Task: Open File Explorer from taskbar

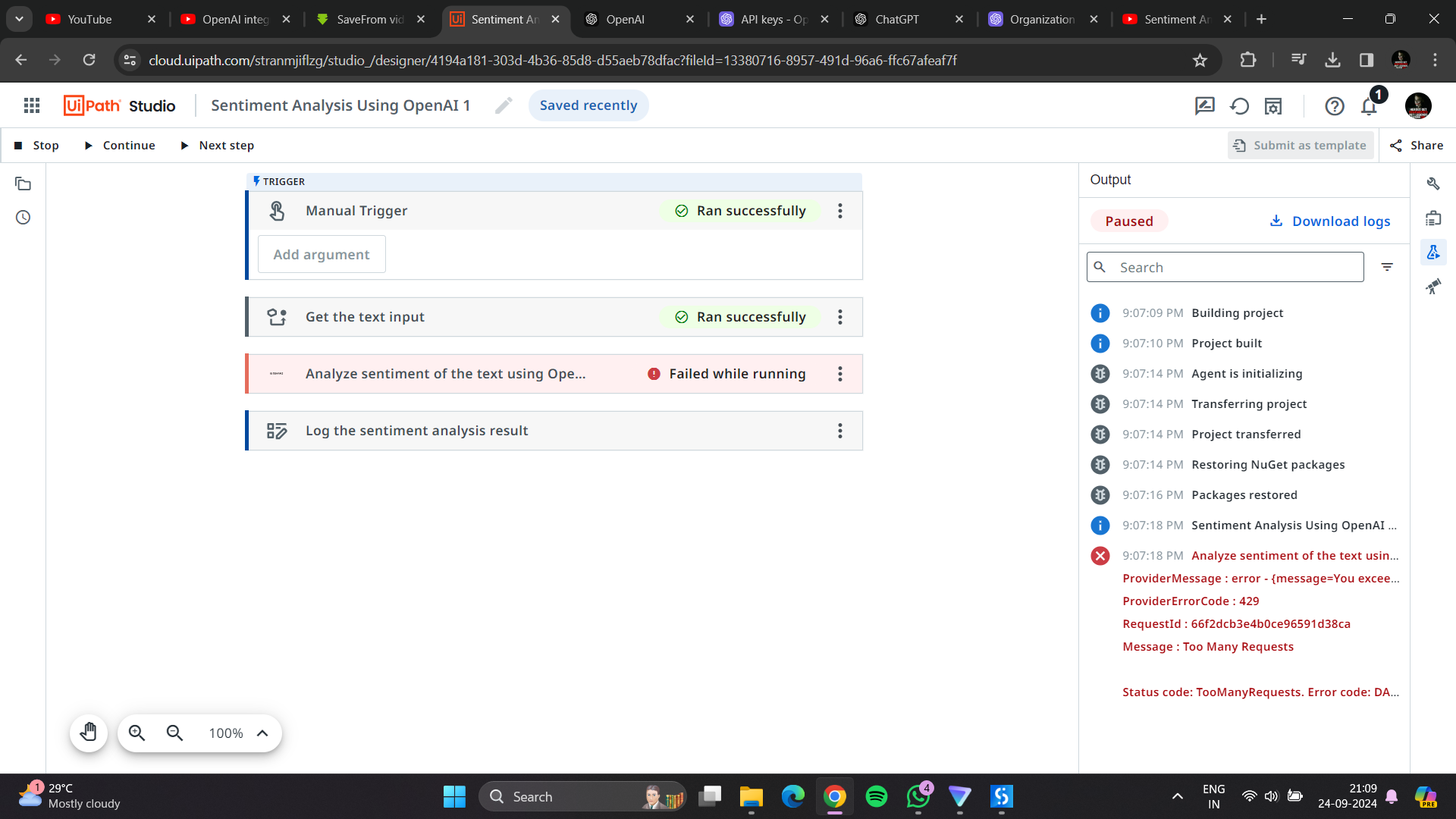Action: point(751,796)
